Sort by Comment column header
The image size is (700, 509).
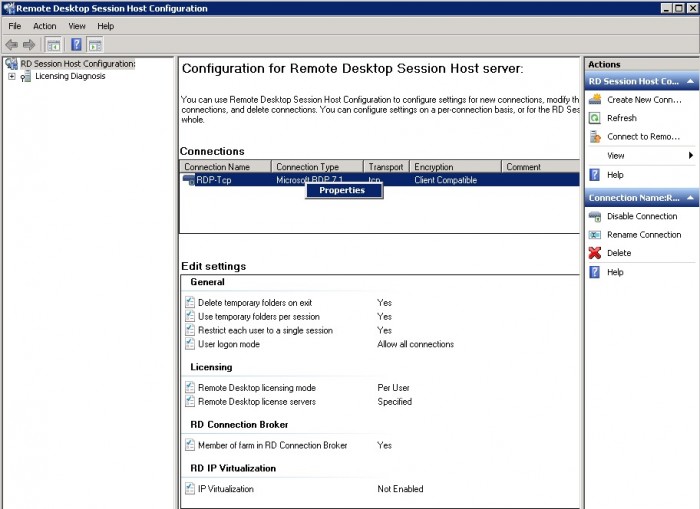541,167
